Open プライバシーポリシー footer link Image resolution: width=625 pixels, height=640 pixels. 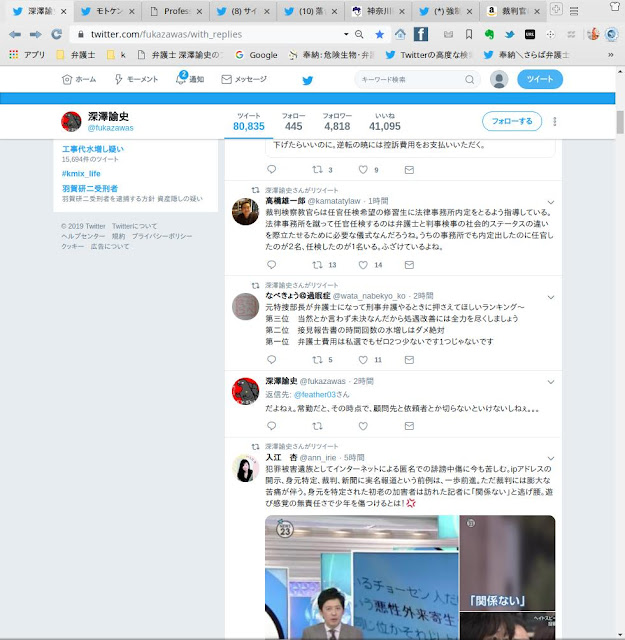(x=162, y=236)
